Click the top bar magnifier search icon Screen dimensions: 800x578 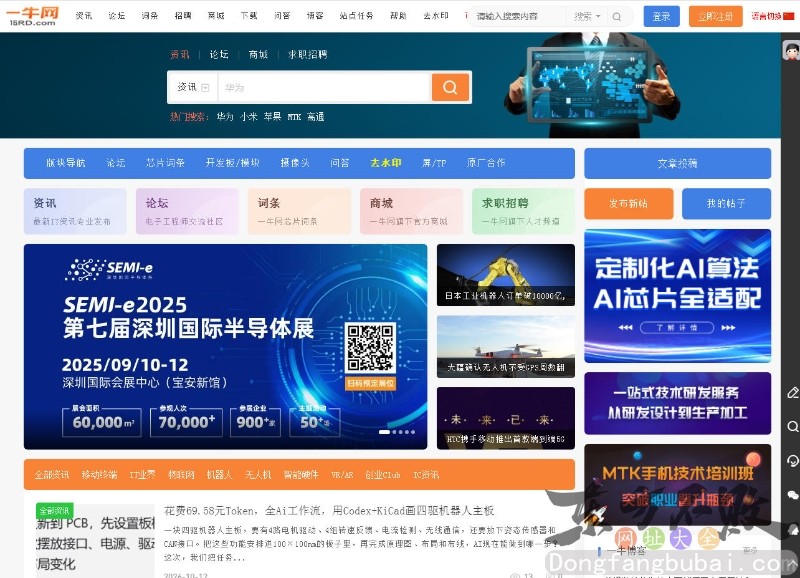(617, 17)
